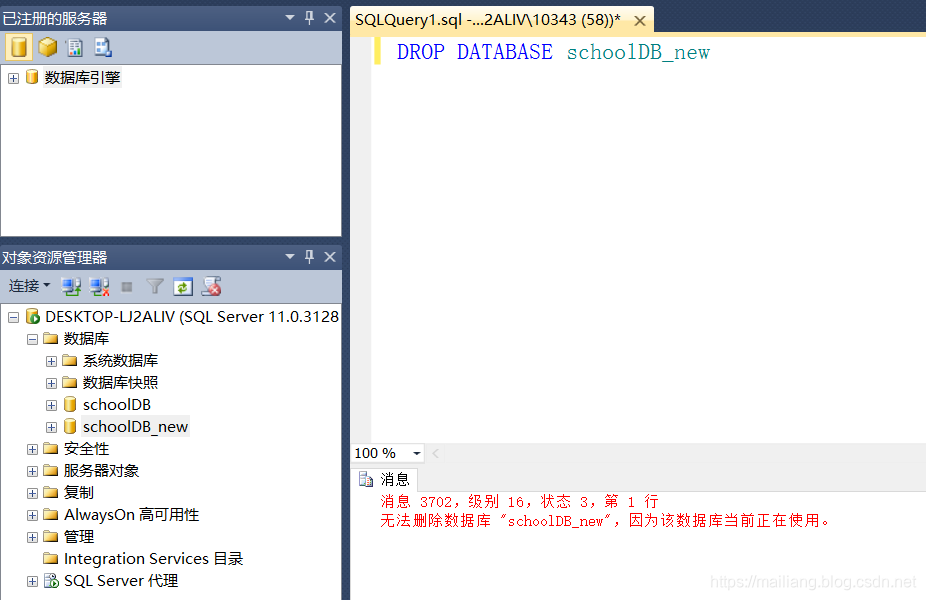Select the Integration Services icon in Registered Servers

(103, 47)
